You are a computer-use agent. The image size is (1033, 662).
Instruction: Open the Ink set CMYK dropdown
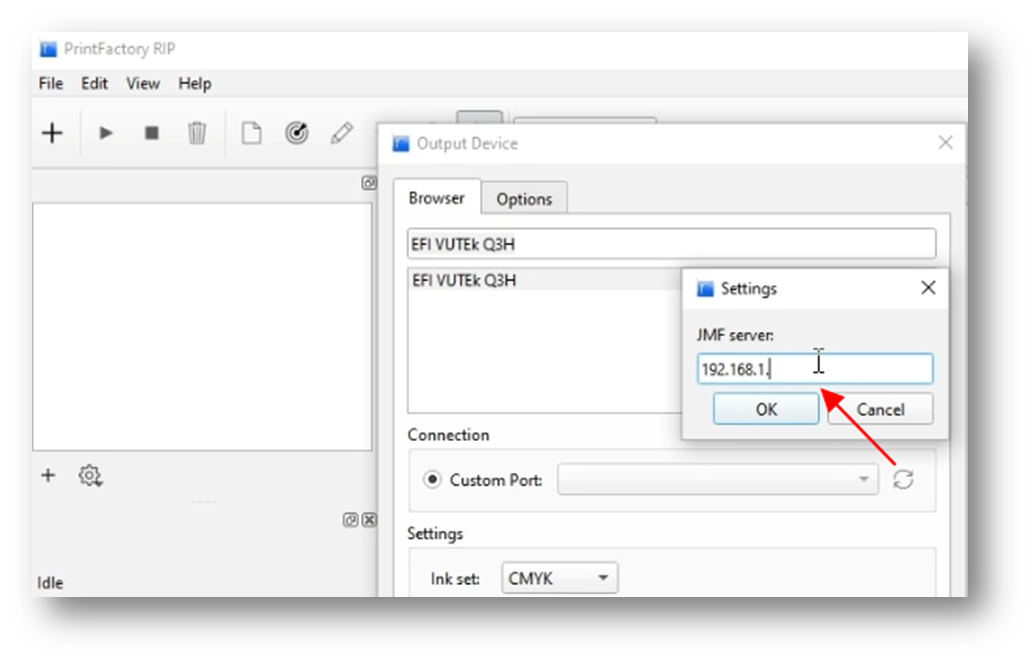(559, 578)
